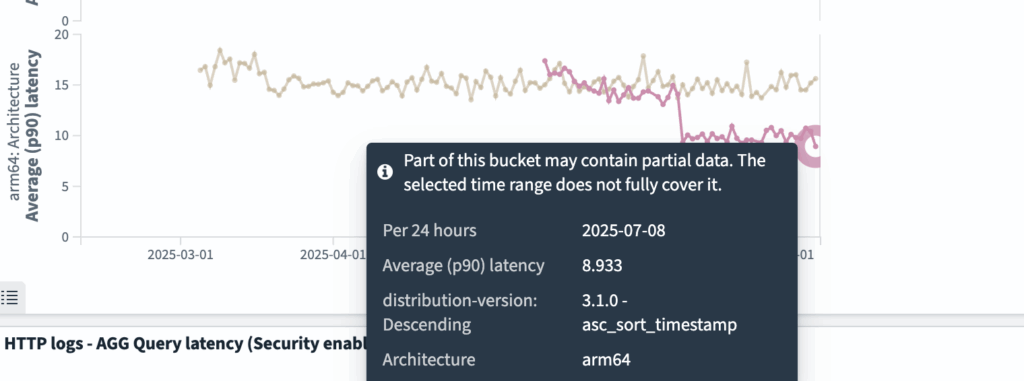This screenshot has width=1024, height=381.
Task: Click the partial data warning message text
Action: [584, 173]
